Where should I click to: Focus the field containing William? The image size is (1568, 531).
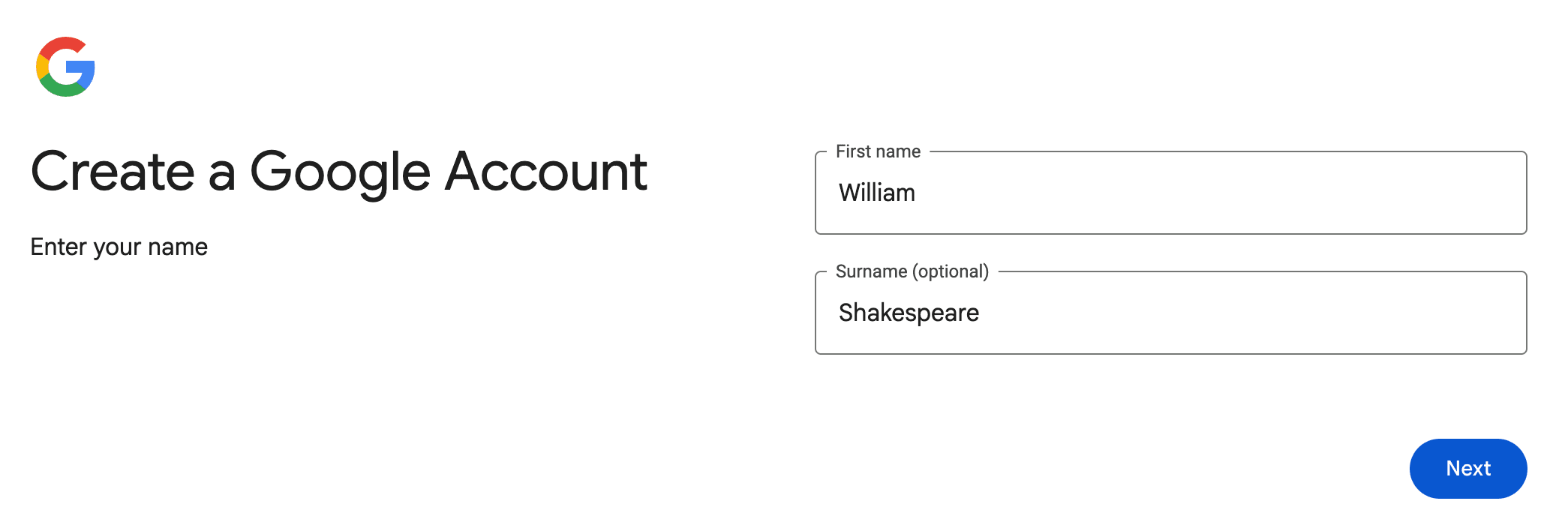1170,193
